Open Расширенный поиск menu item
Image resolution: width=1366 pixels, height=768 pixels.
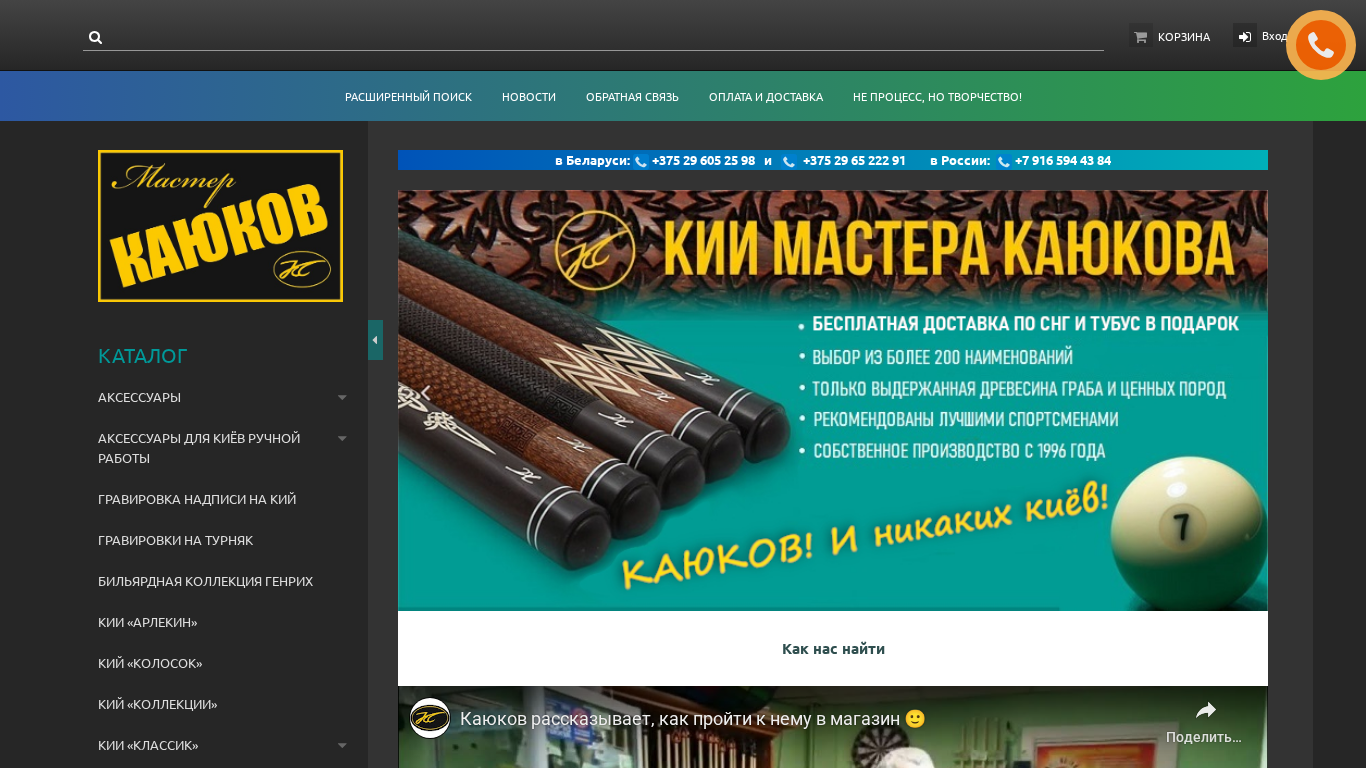pos(408,97)
